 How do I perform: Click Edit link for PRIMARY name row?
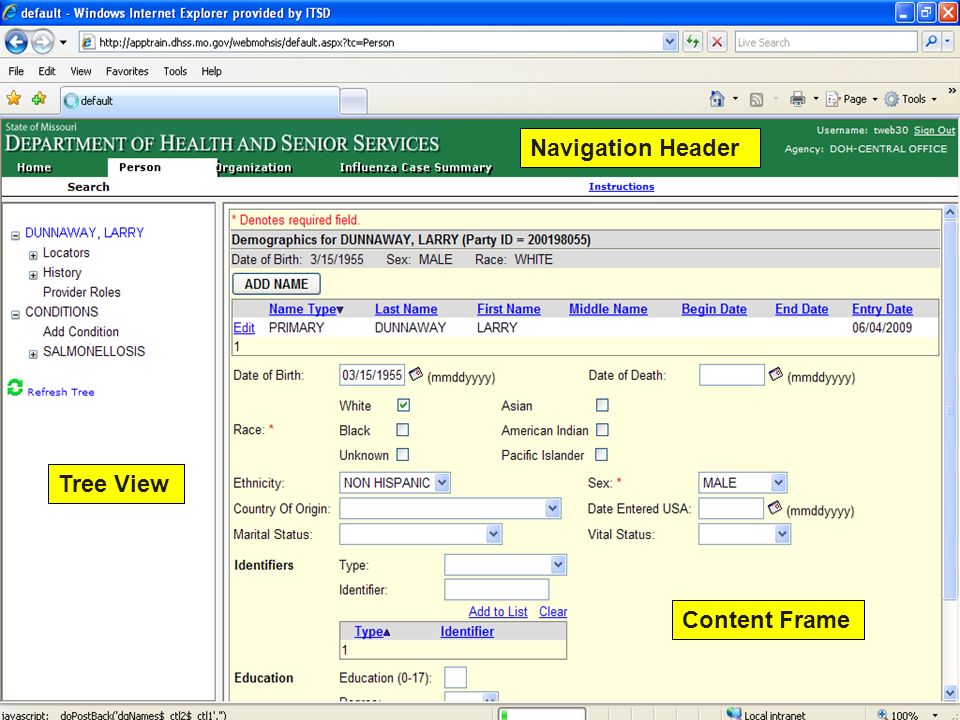pyautogui.click(x=244, y=328)
